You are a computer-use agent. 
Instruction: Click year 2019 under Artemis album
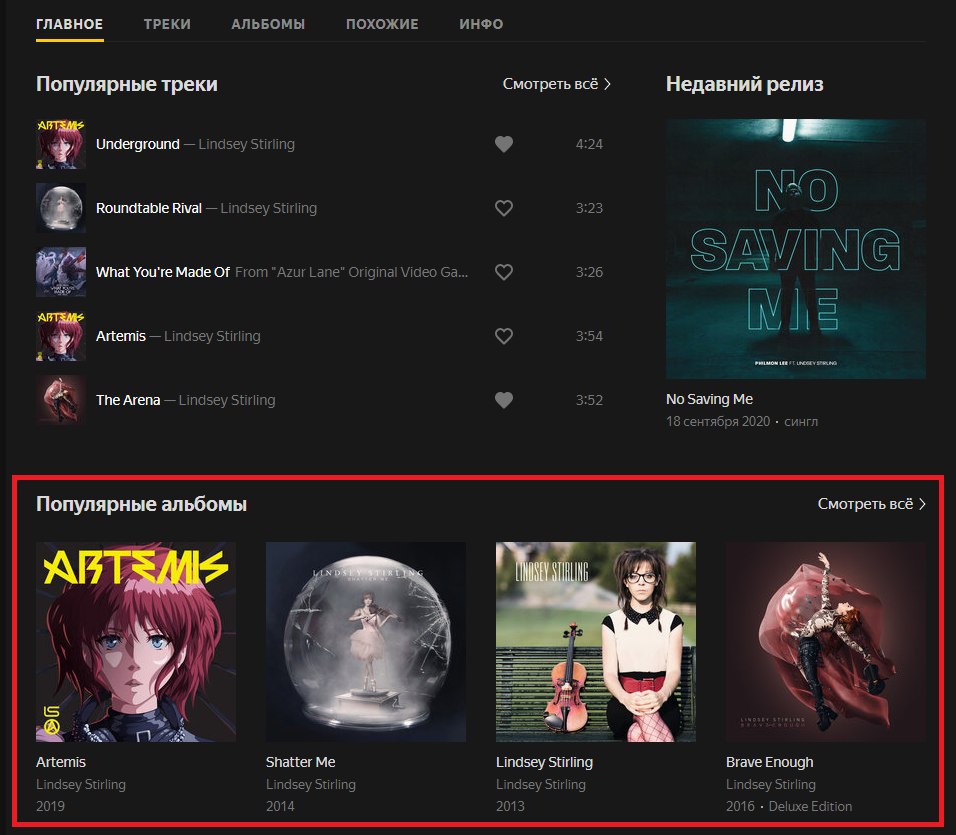50,806
